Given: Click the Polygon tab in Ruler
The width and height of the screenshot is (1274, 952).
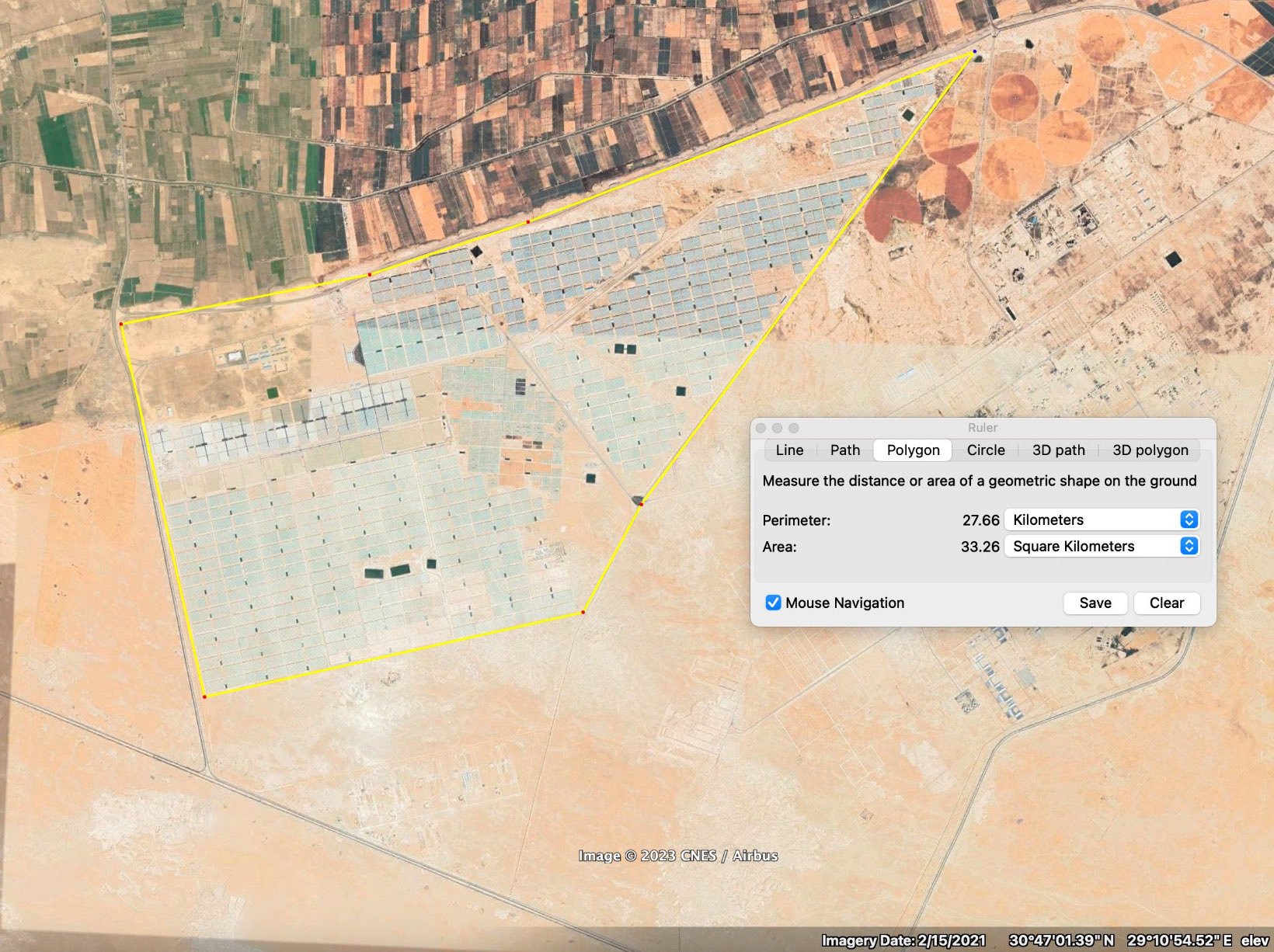Looking at the screenshot, I should pyautogui.click(x=913, y=450).
